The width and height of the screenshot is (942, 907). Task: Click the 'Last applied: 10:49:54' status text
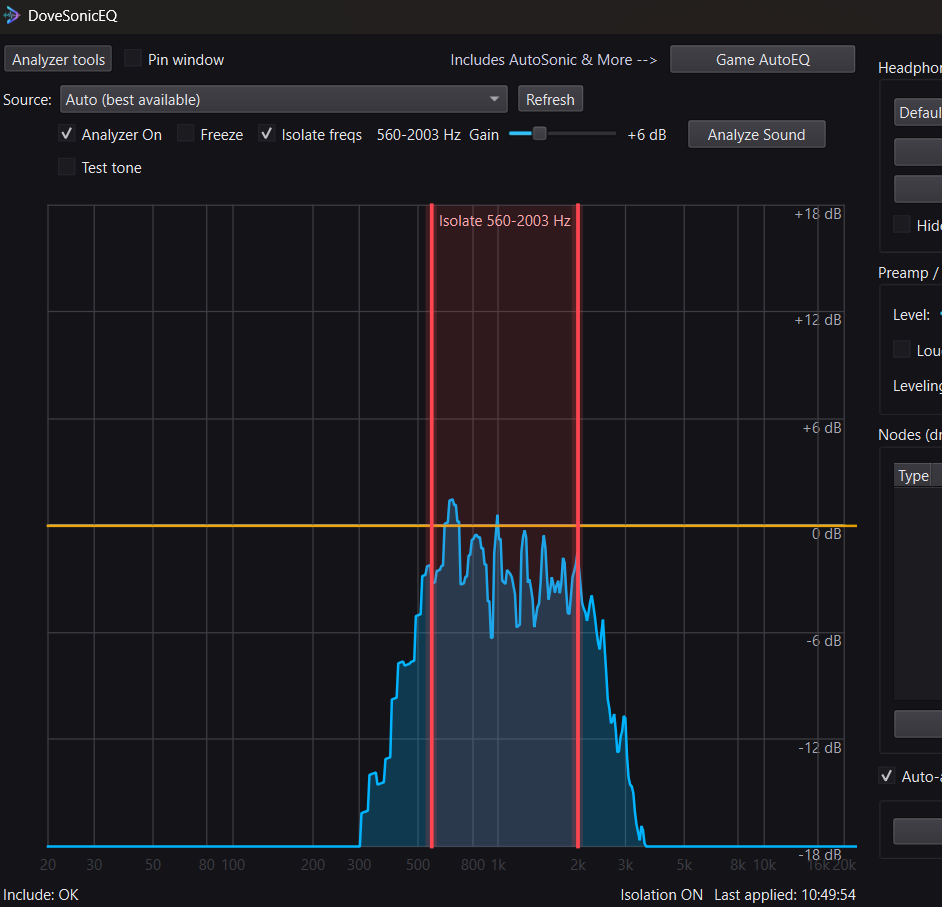[x=785, y=895]
